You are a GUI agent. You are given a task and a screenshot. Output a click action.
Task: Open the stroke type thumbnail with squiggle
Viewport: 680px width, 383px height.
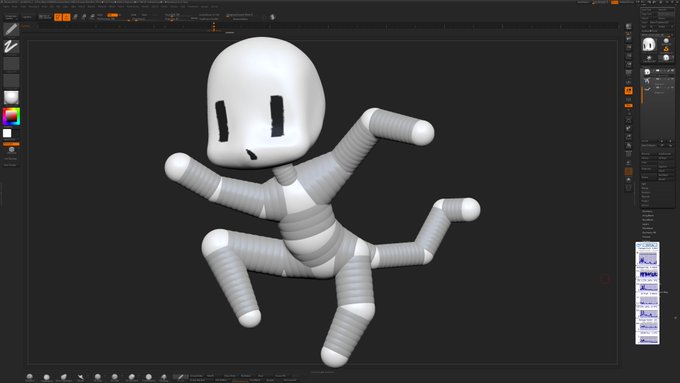click(x=11, y=46)
